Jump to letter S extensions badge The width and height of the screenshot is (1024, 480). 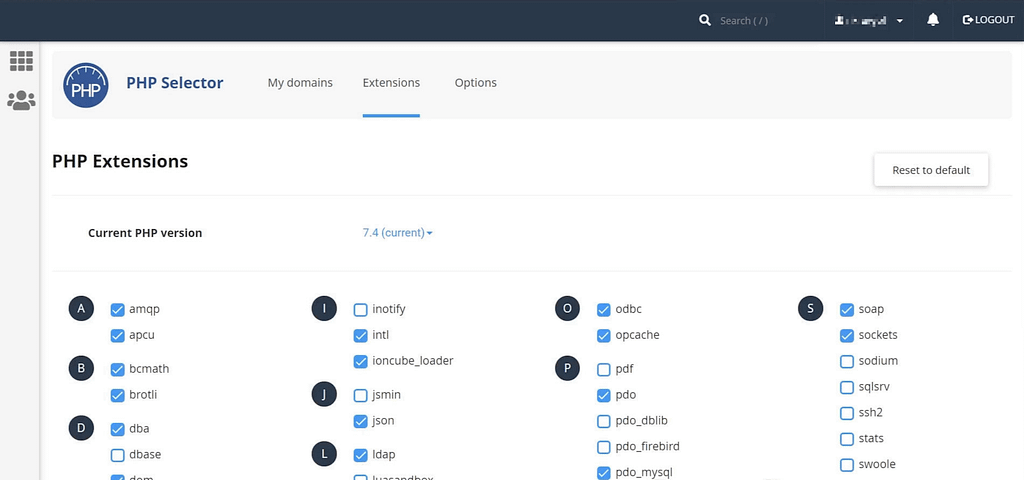(x=811, y=309)
